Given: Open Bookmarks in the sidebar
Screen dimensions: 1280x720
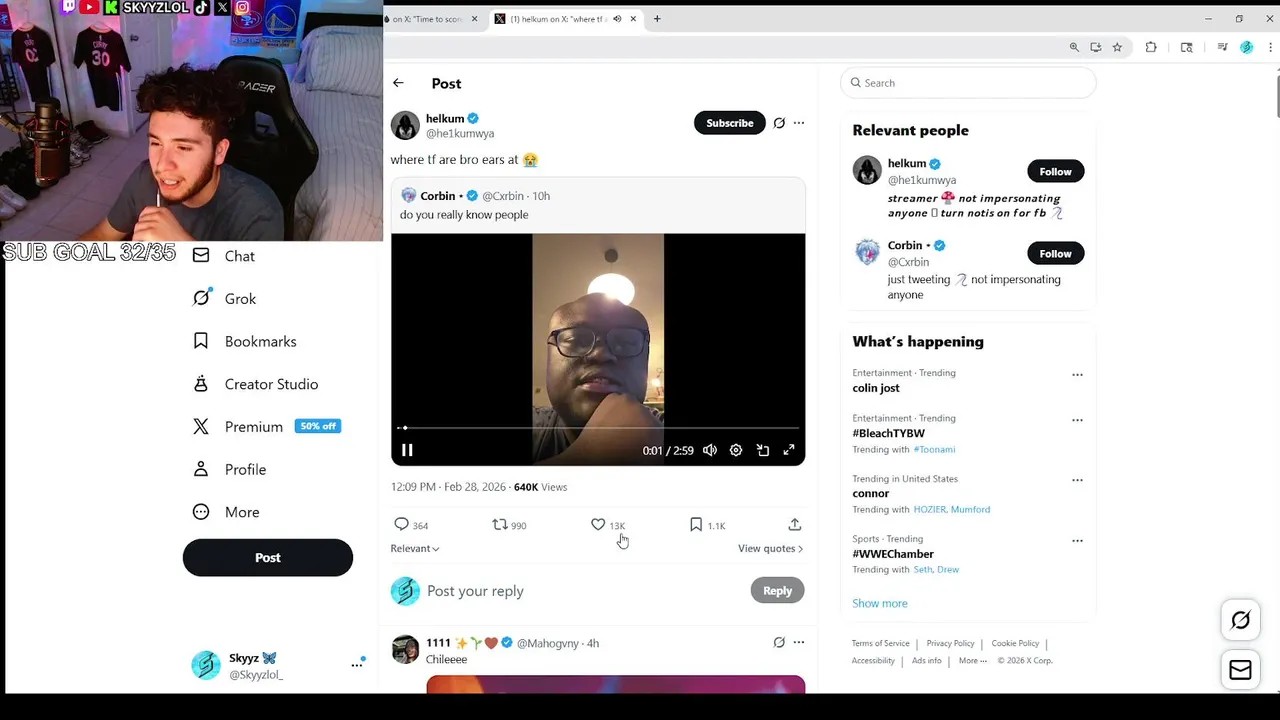Looking at the screenshot, I should (x=245, y=342).
